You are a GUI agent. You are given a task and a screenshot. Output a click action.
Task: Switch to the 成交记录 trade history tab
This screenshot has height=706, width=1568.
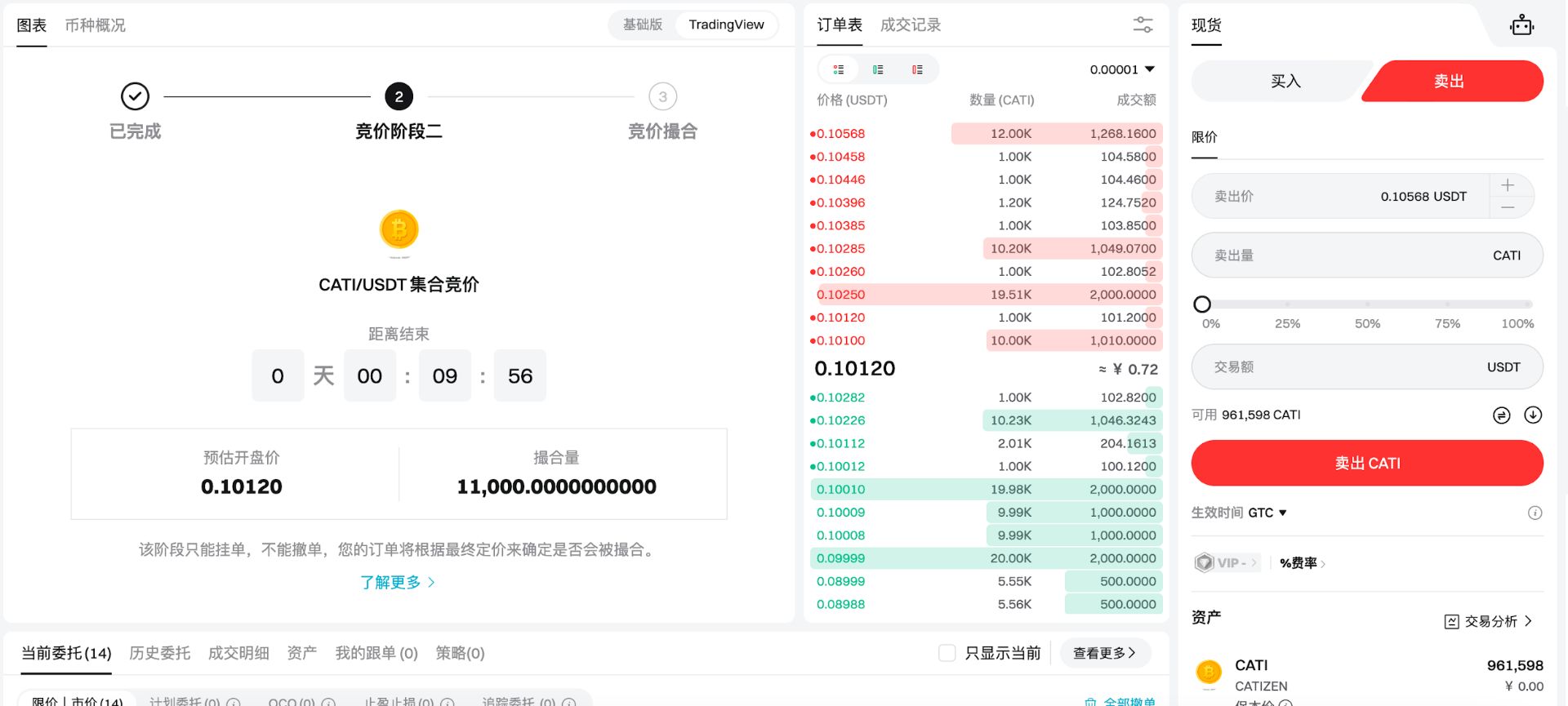911,25
